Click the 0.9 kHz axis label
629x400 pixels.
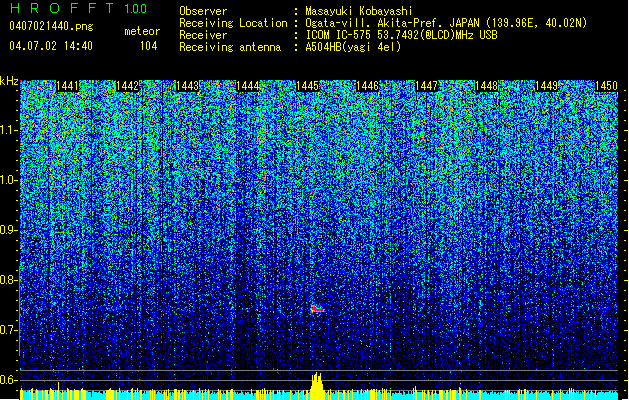click(9, 231)
